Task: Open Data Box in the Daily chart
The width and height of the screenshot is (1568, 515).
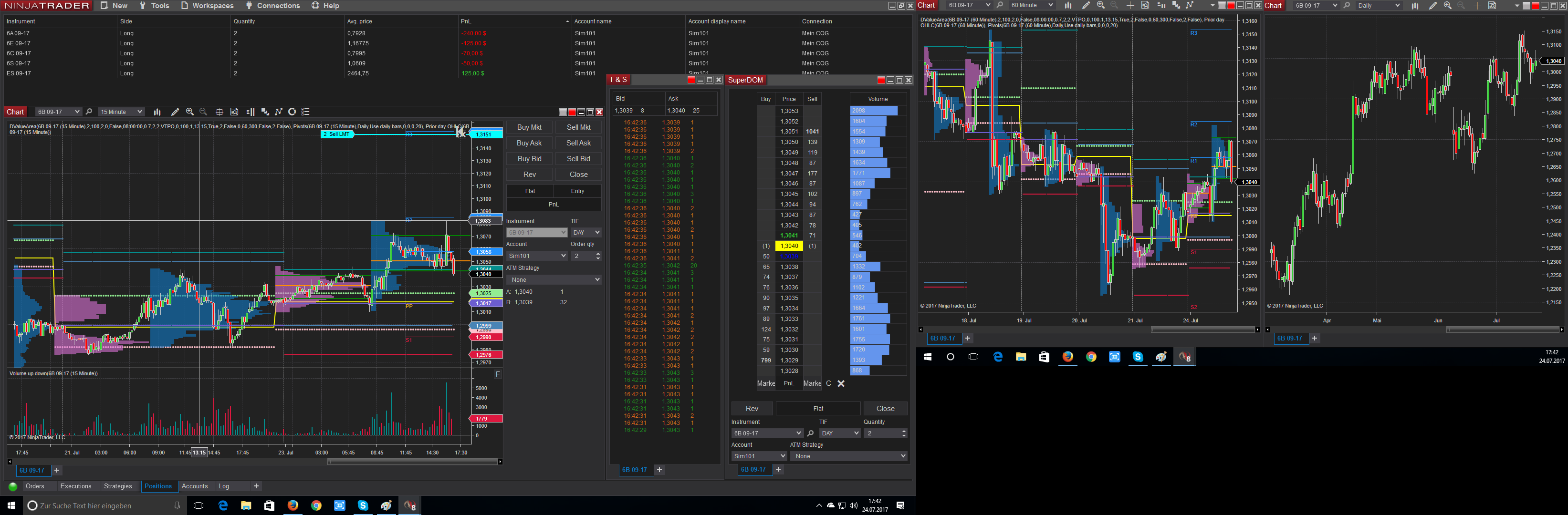Action: coord(1492,5)
